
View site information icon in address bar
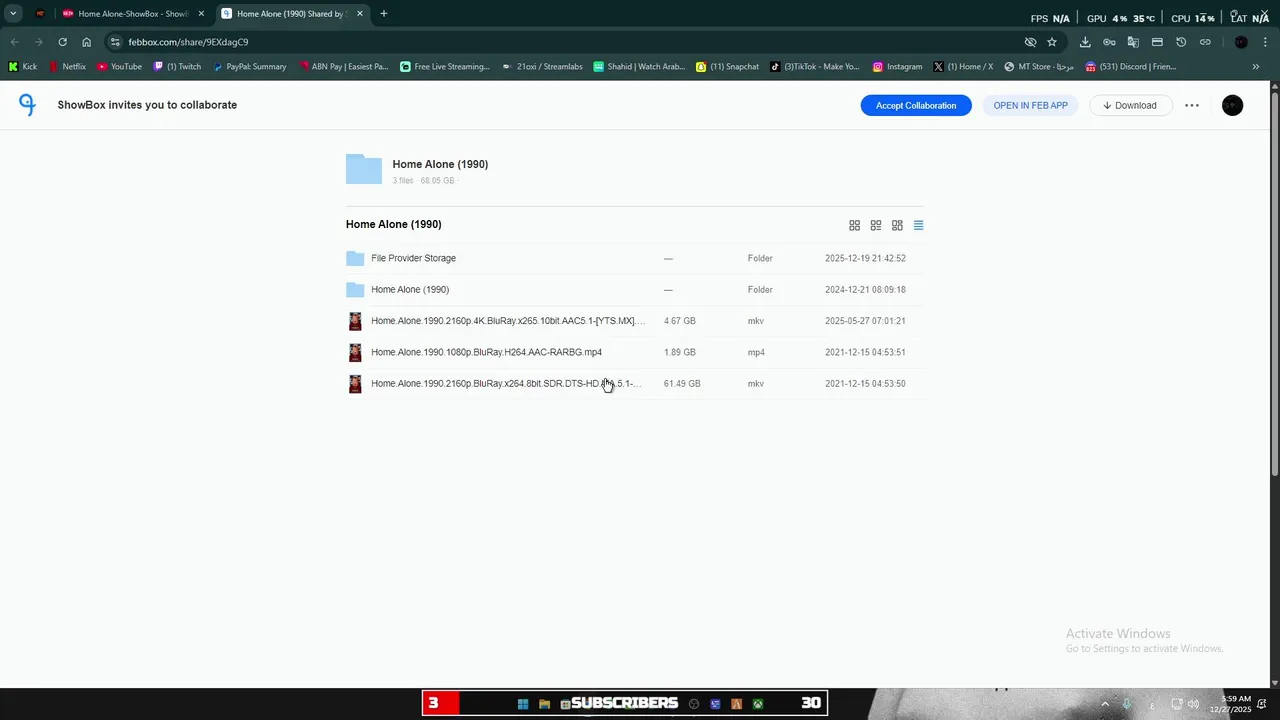click(115, 42)
